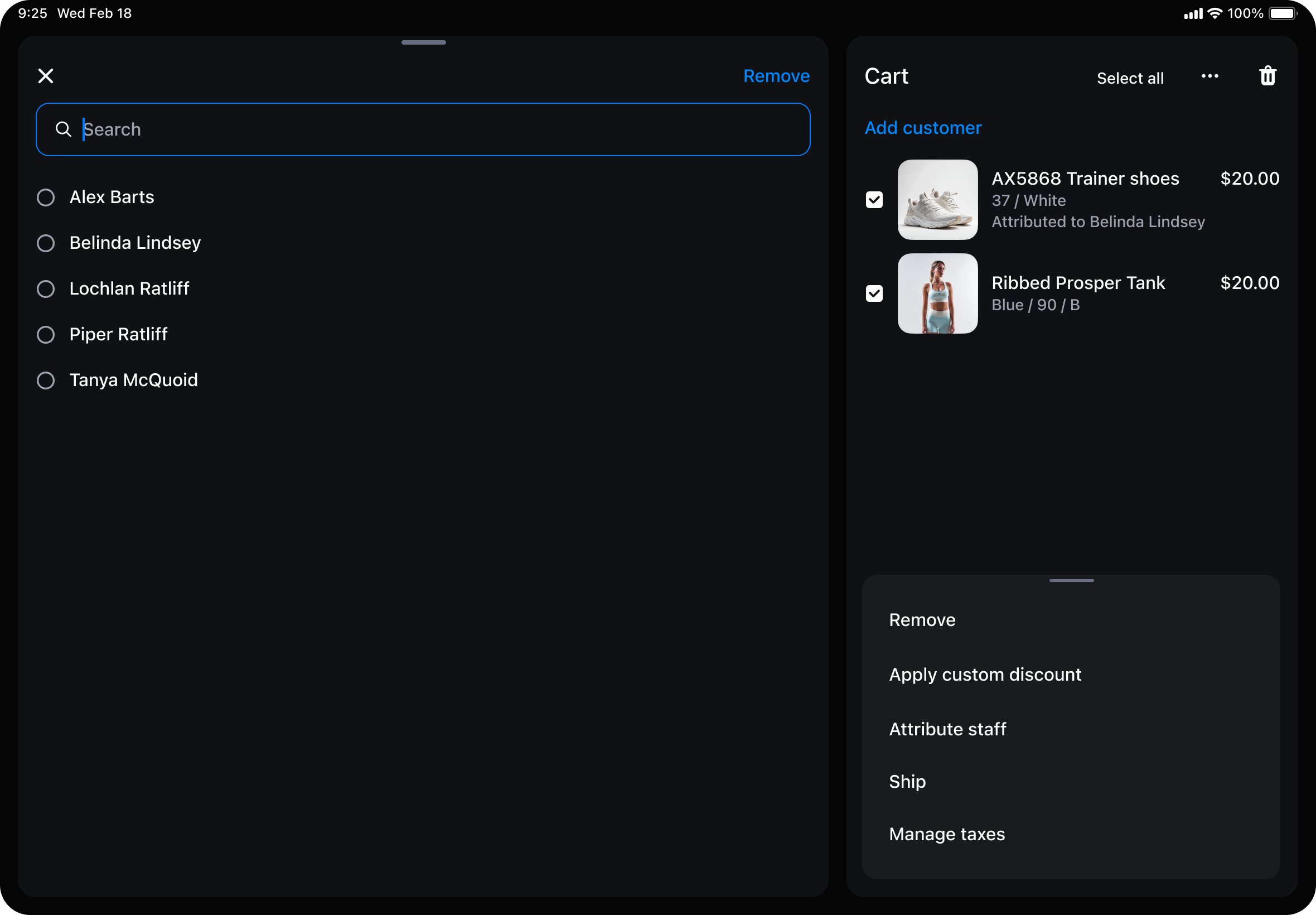
Task: Choose Remove from the cart action menu
Action: pyautogui.click(x=922, y=620)
